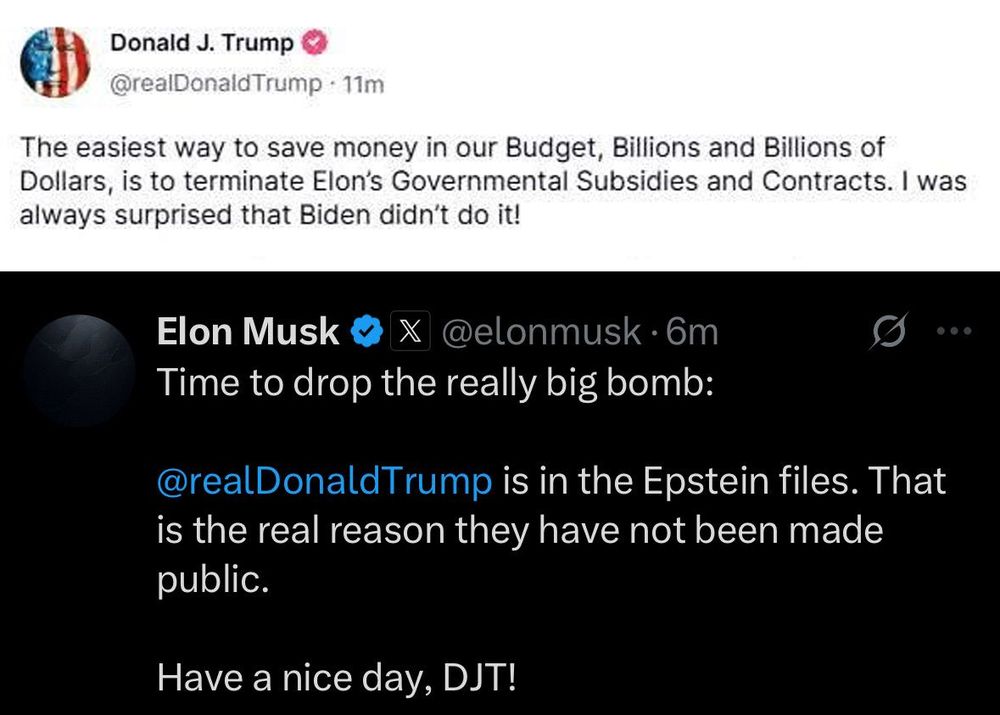
Task: Follow the blue @realDonaldTrump mention in the post
Action: 325,481
